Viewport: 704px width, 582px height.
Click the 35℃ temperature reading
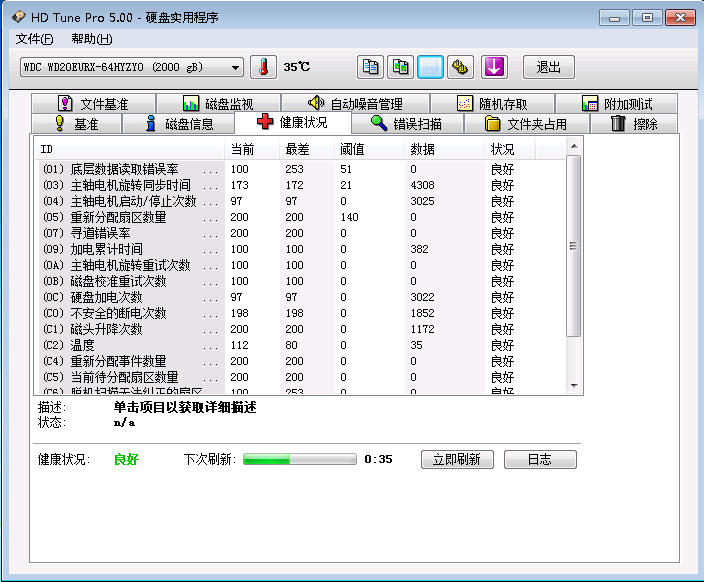[296, 67]
